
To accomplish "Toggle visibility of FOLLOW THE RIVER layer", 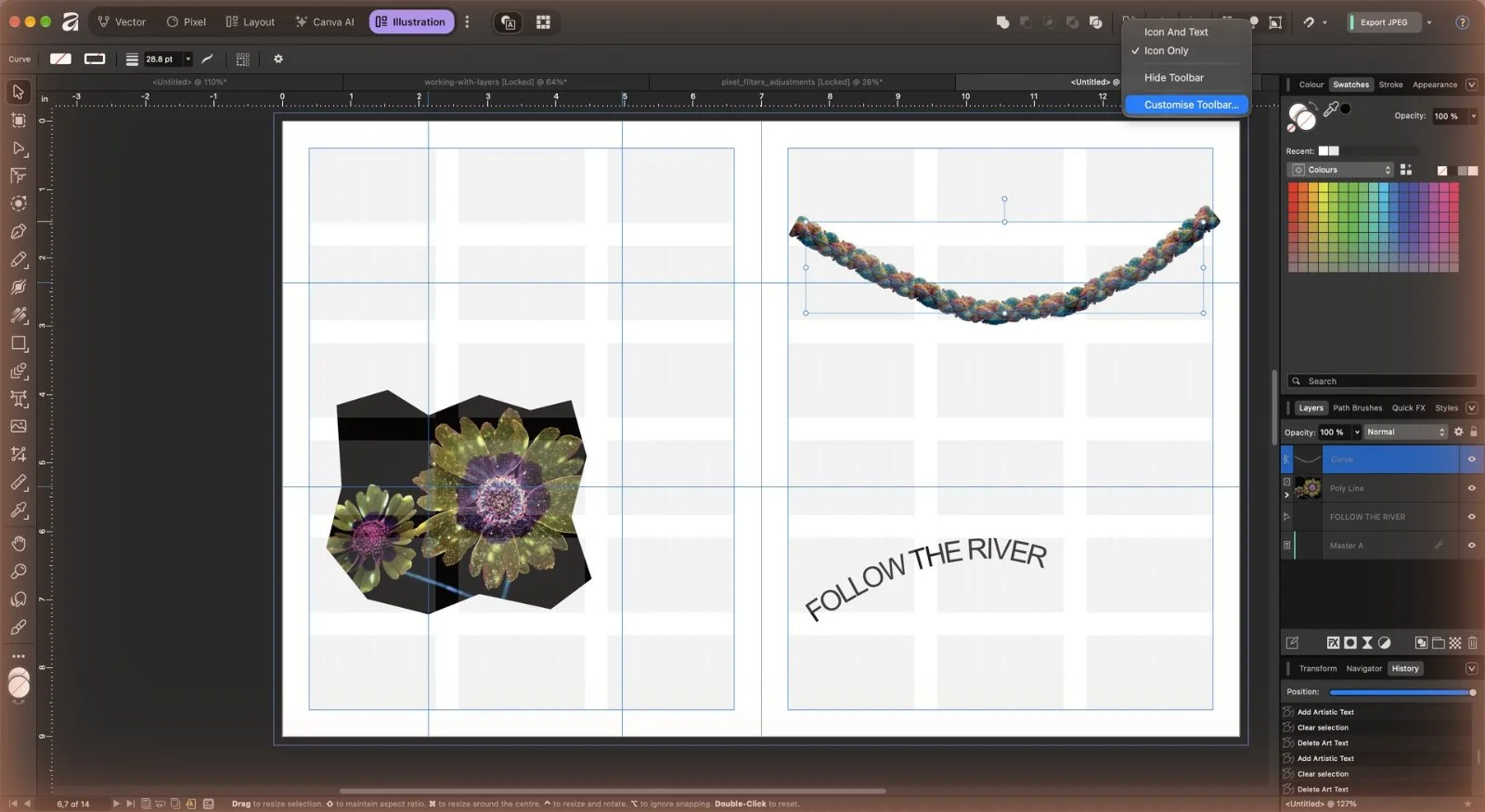I will tap(1471, 517).
